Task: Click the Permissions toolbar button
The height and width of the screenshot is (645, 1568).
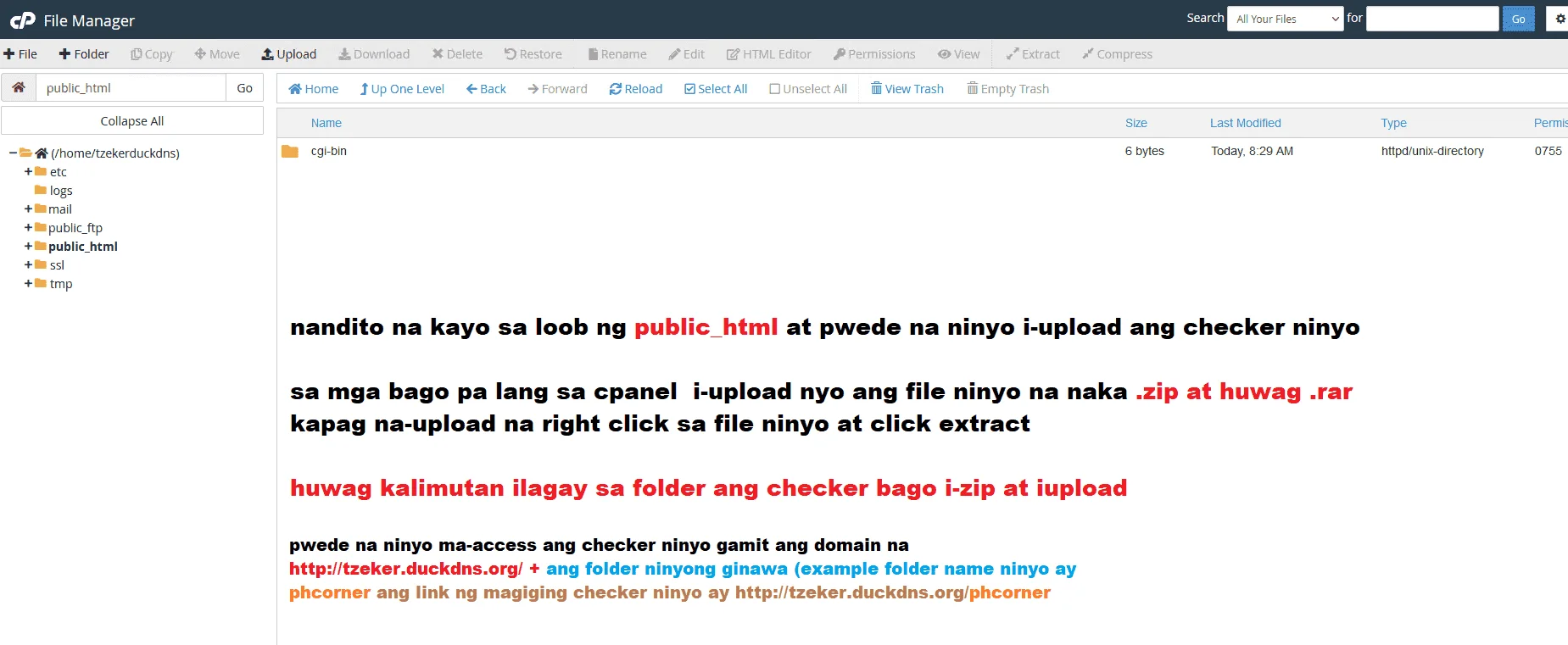Action: tap(874, 54)
